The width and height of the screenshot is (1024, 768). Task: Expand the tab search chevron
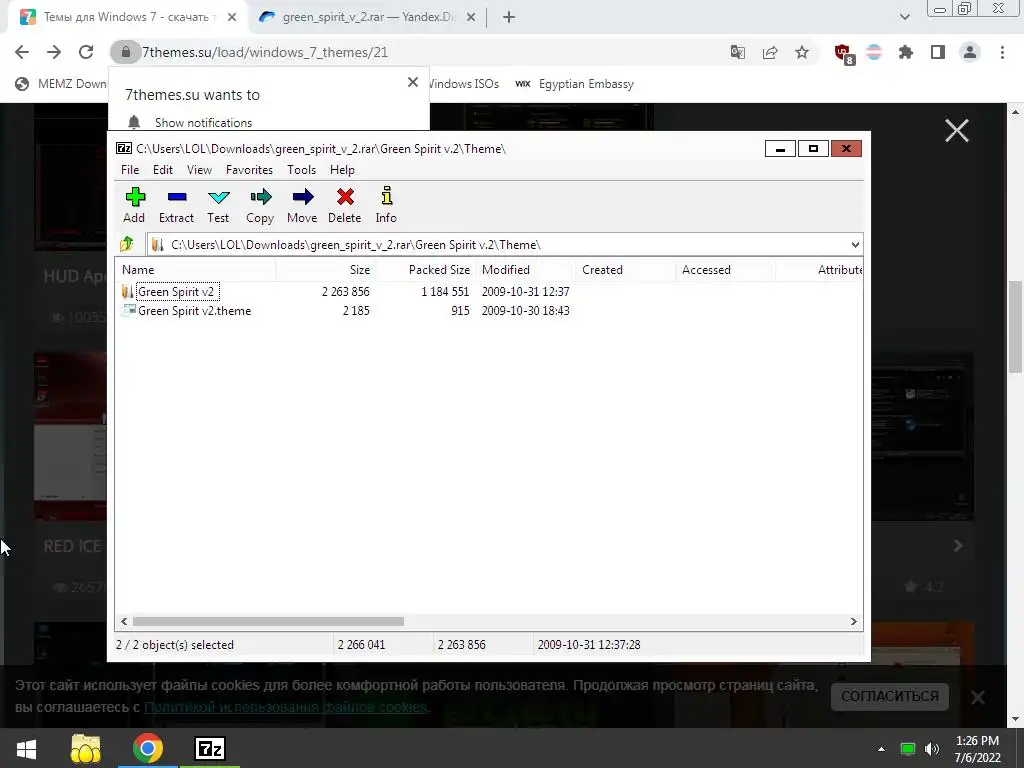904,18
